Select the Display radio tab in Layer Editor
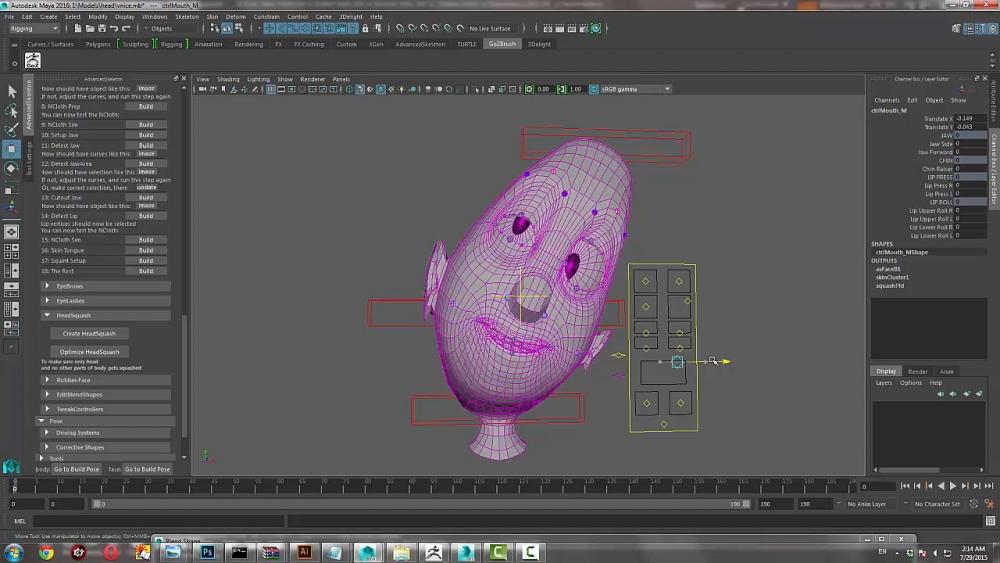1000x563 pixels. [886, 371]
